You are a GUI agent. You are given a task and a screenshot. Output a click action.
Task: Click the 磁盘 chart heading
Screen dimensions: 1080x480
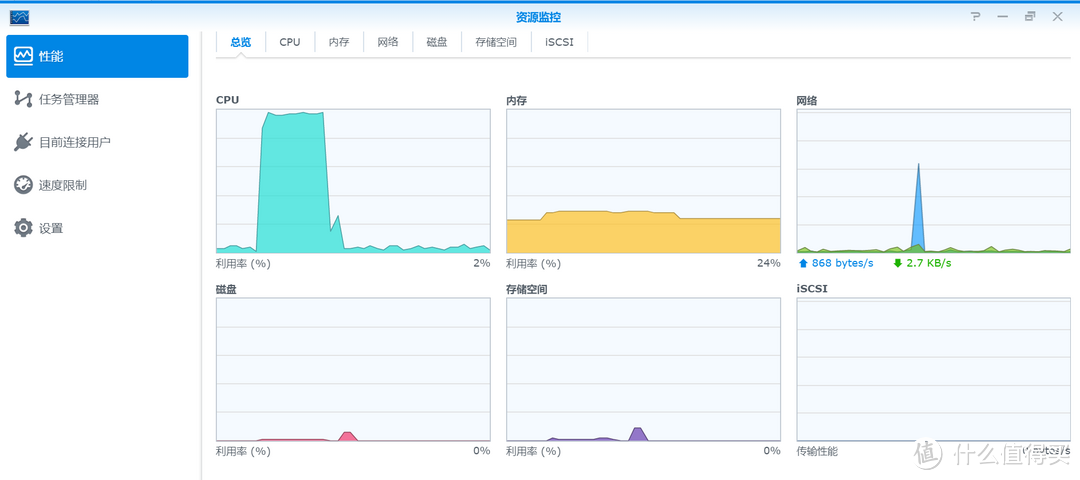tap(226, 289)
